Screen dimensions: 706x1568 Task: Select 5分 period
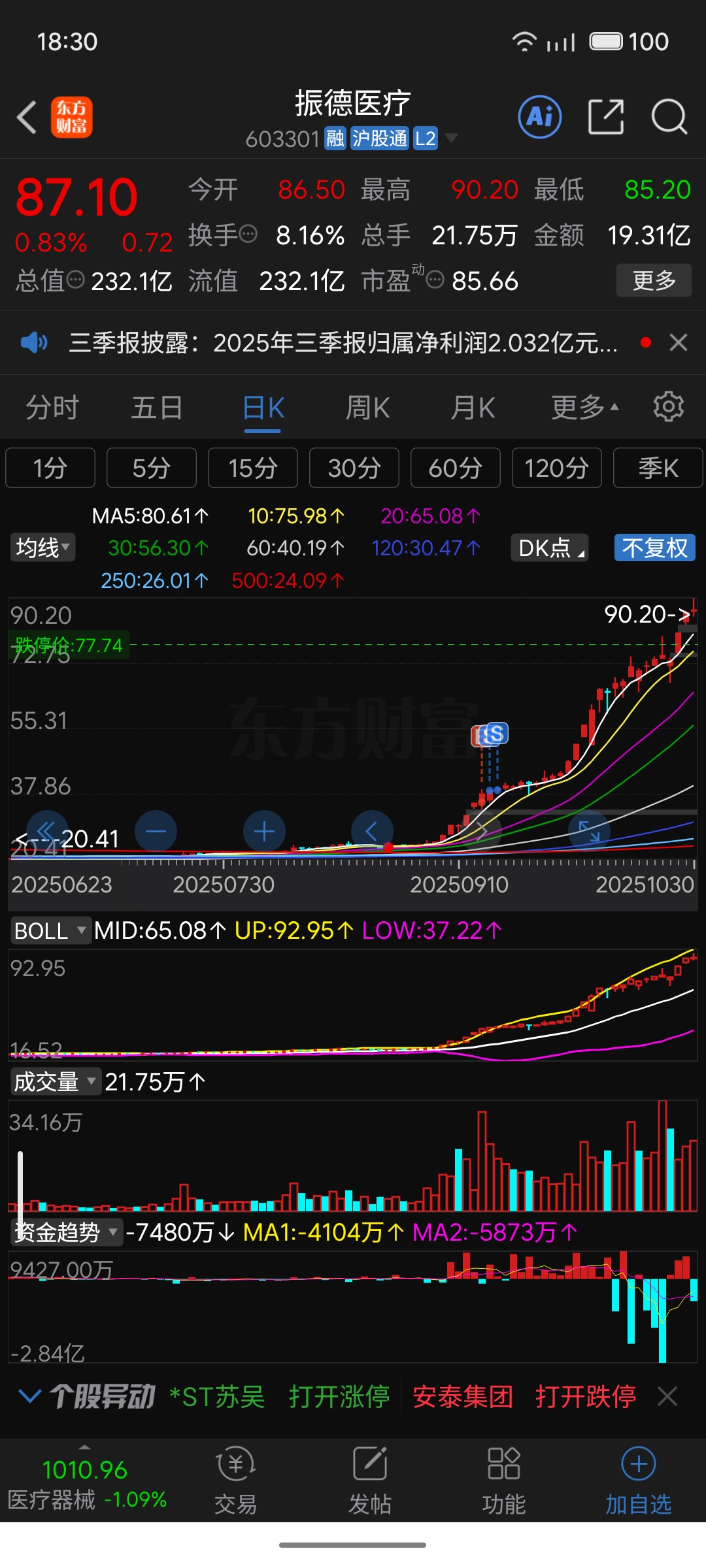tap(152, 468)
